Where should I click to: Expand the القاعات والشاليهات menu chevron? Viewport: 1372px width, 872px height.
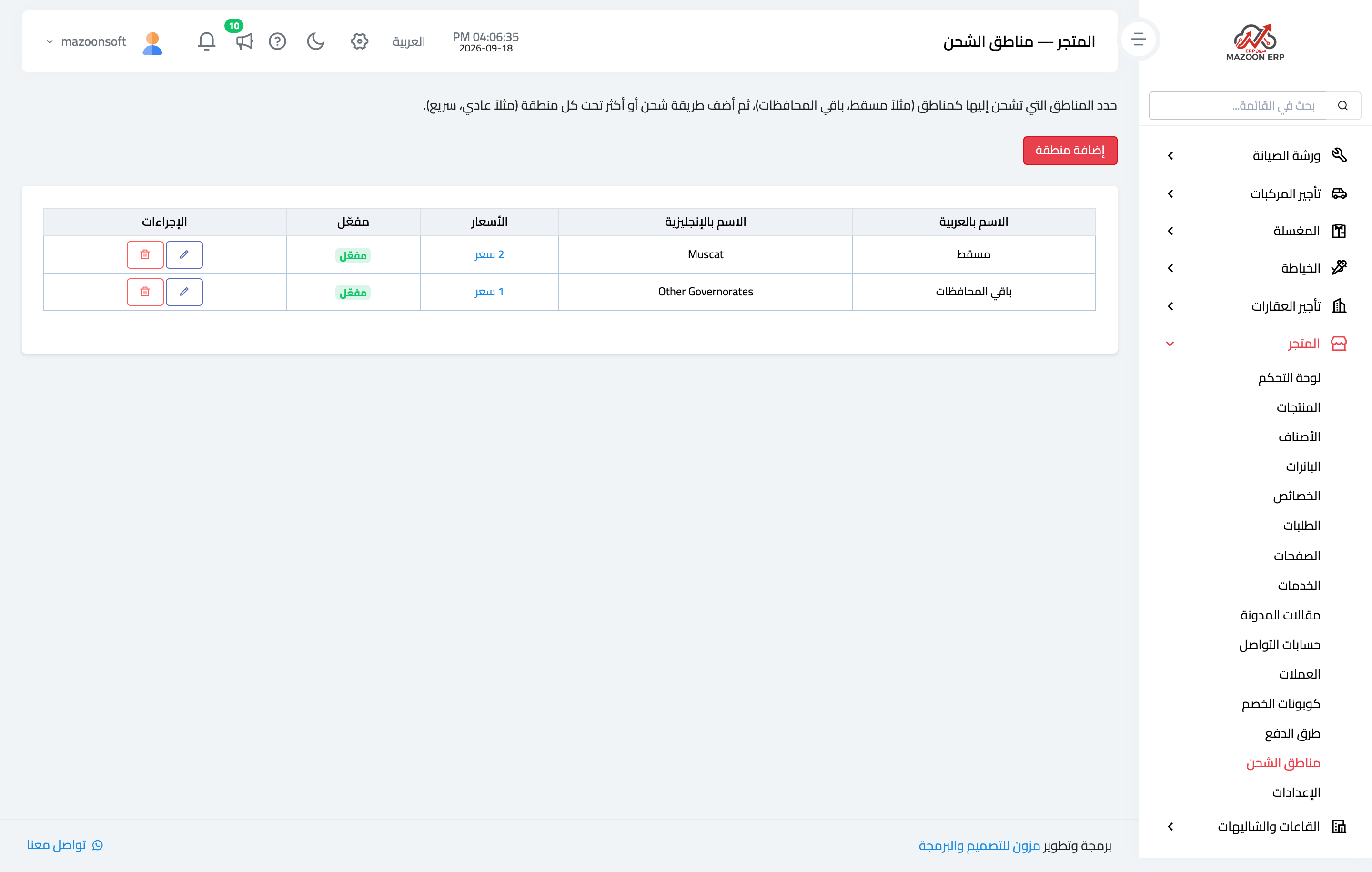1170,826
